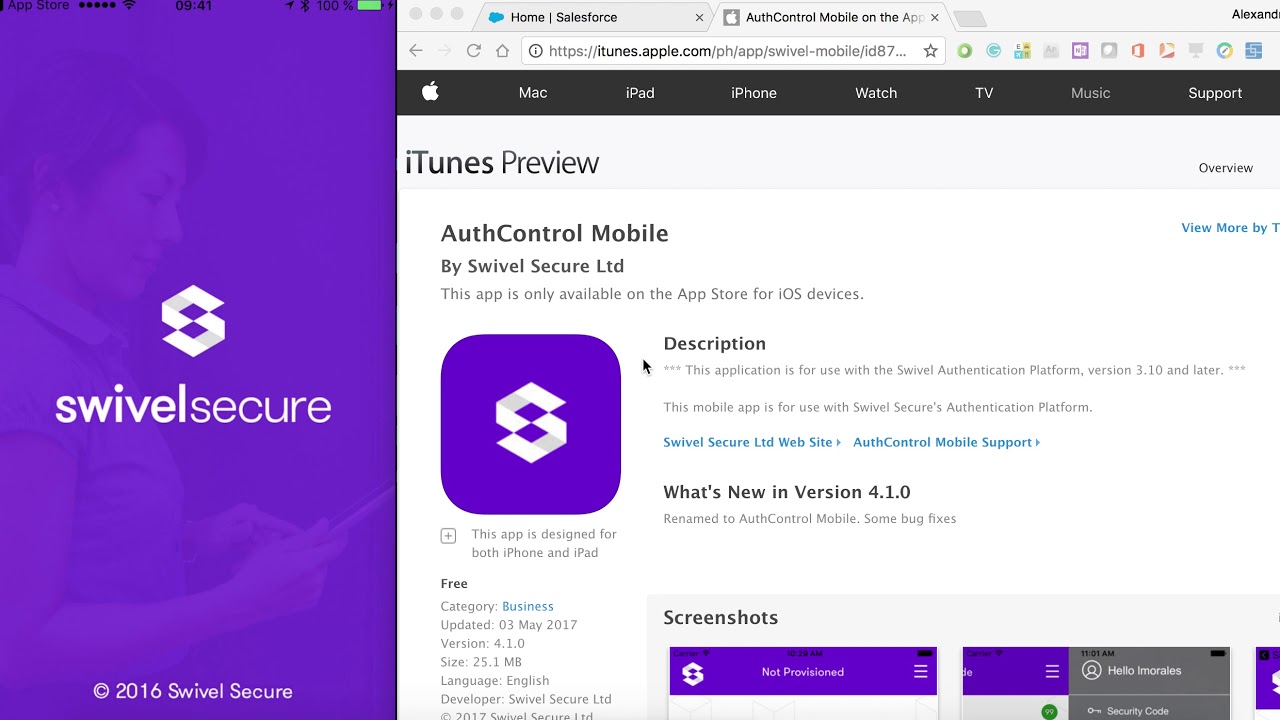Open the OneNote clipper extension icon
The image size is (1280, 720).
click(x=1080, y=51)
